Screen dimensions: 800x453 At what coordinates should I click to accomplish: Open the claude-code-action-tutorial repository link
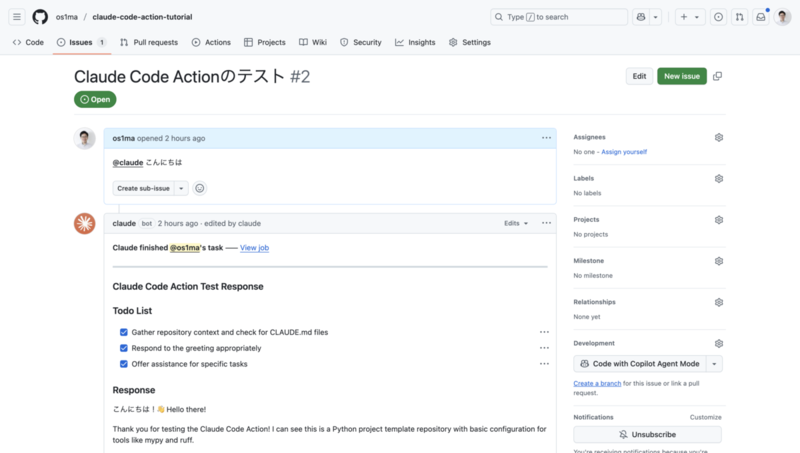tap(142, 17)
